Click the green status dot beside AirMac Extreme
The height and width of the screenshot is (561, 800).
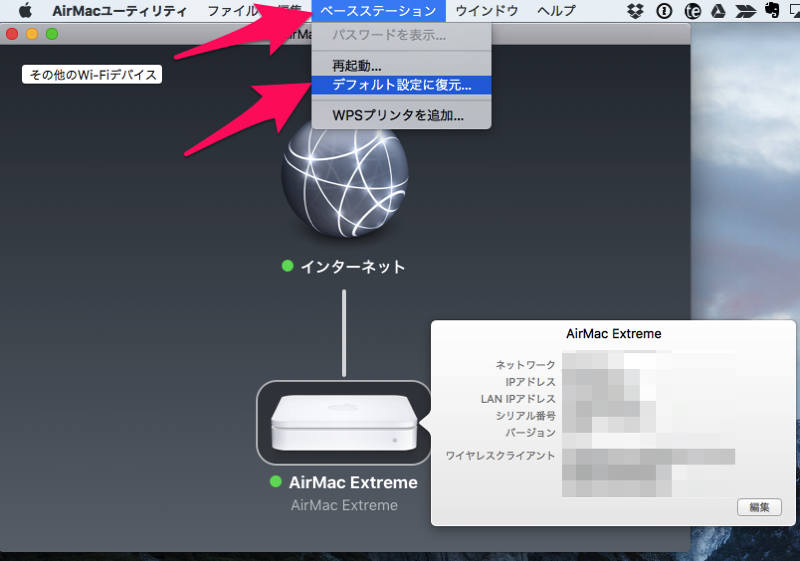tap(276, 481)
